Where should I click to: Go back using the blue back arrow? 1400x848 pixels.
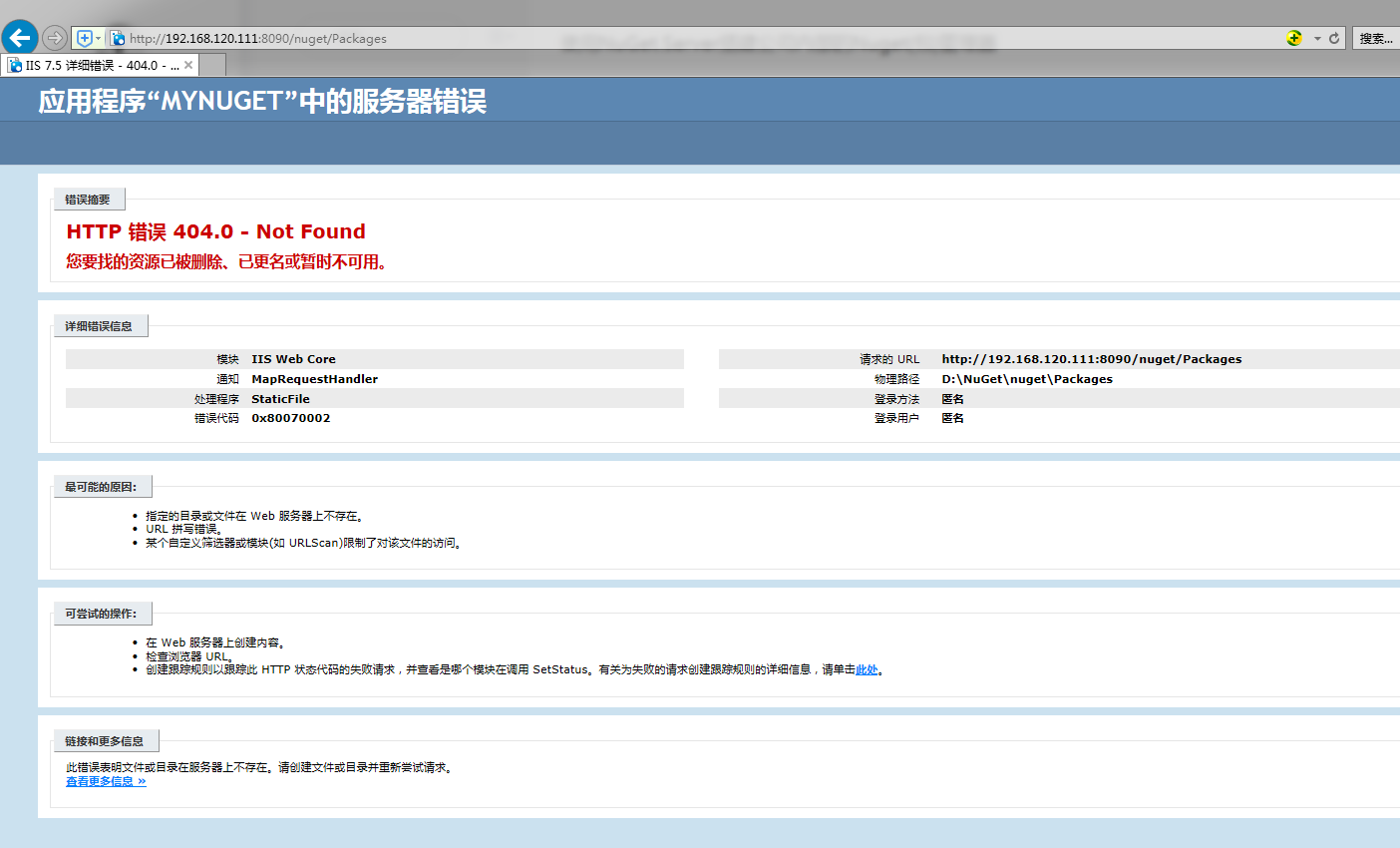pyautogui.click(x=20, y=38)
